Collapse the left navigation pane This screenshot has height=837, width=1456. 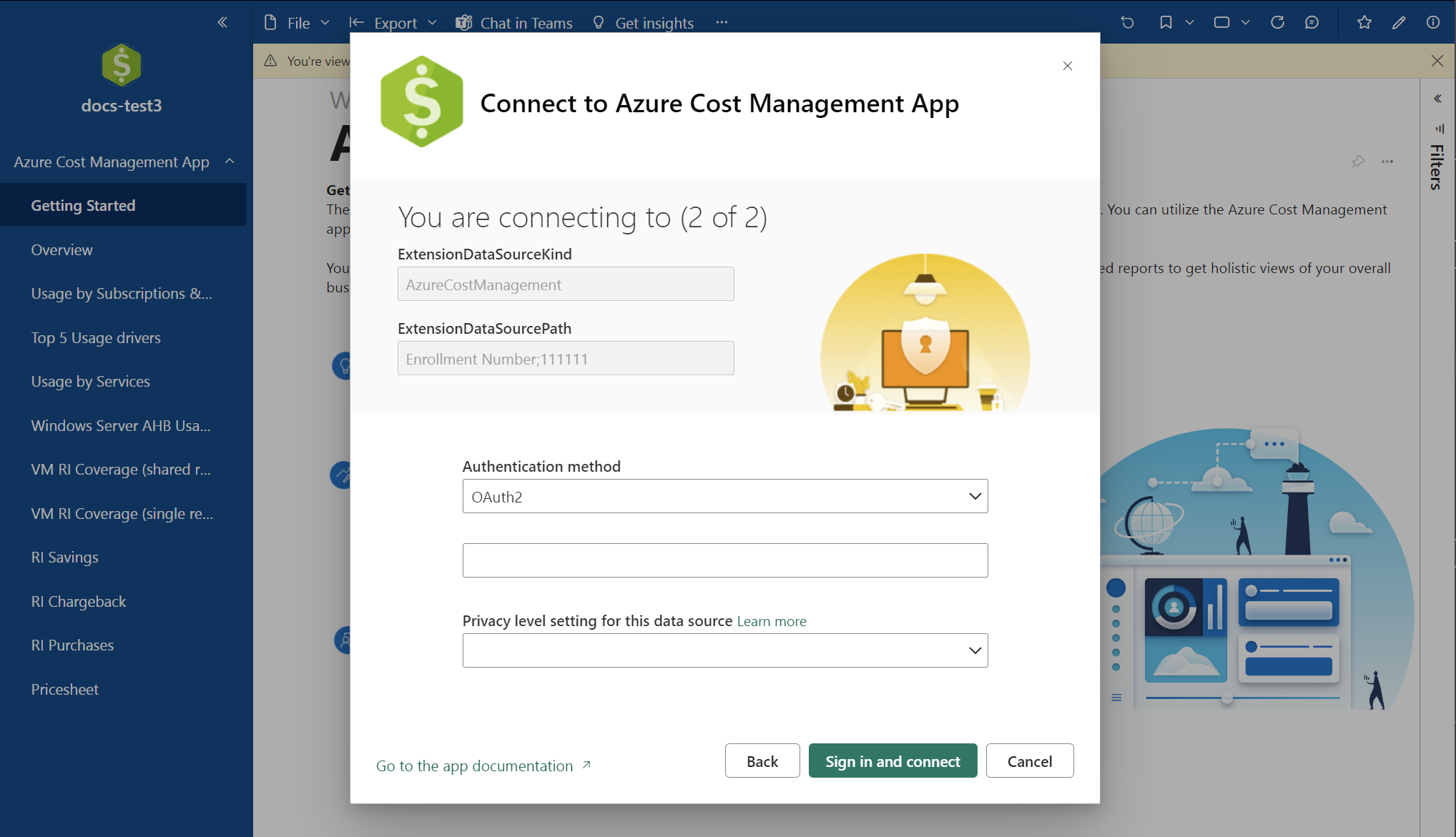click(222, 22)
